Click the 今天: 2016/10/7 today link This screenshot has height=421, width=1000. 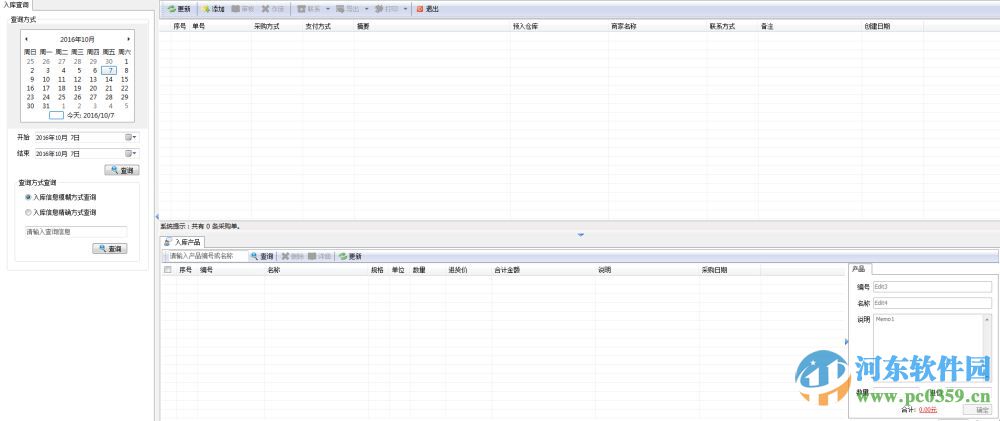(91, 115)
